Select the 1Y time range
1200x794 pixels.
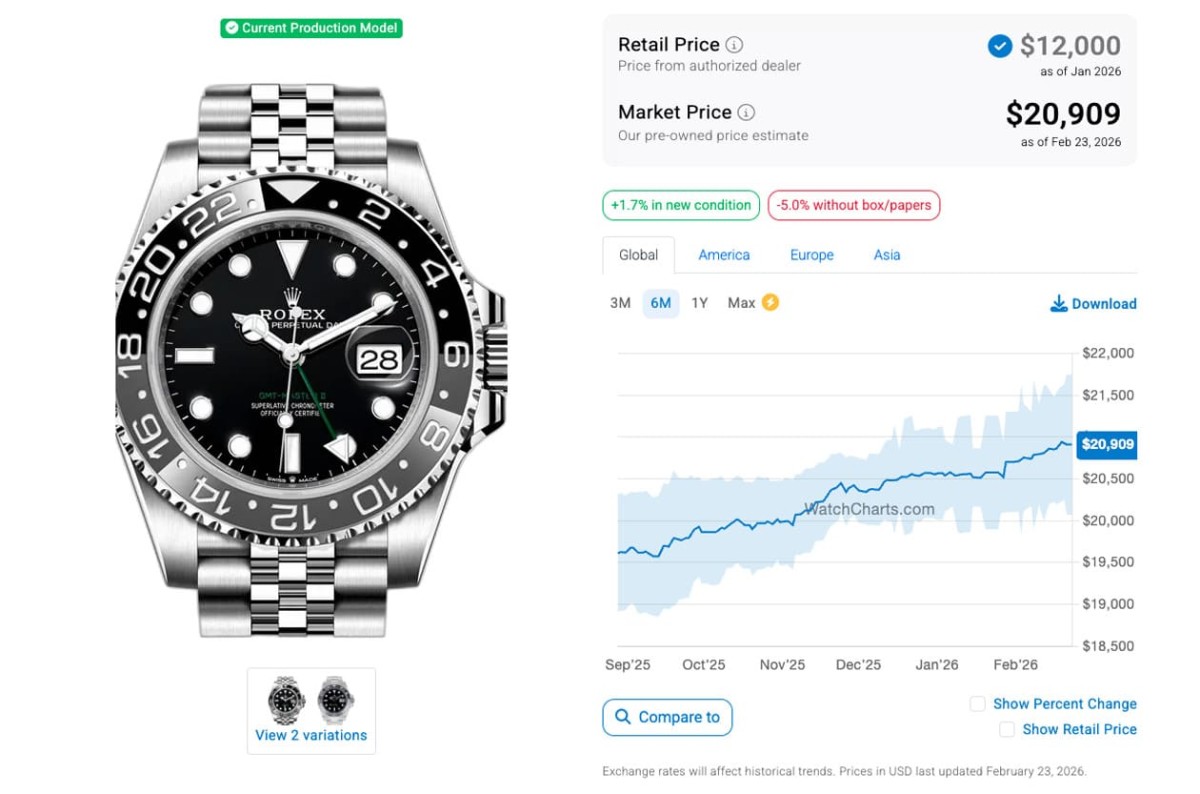pyautogui.click(x=699, y=303)
